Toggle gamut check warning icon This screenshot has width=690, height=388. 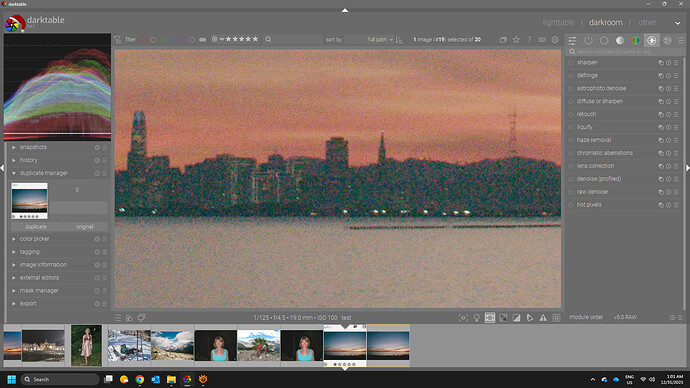543,318
